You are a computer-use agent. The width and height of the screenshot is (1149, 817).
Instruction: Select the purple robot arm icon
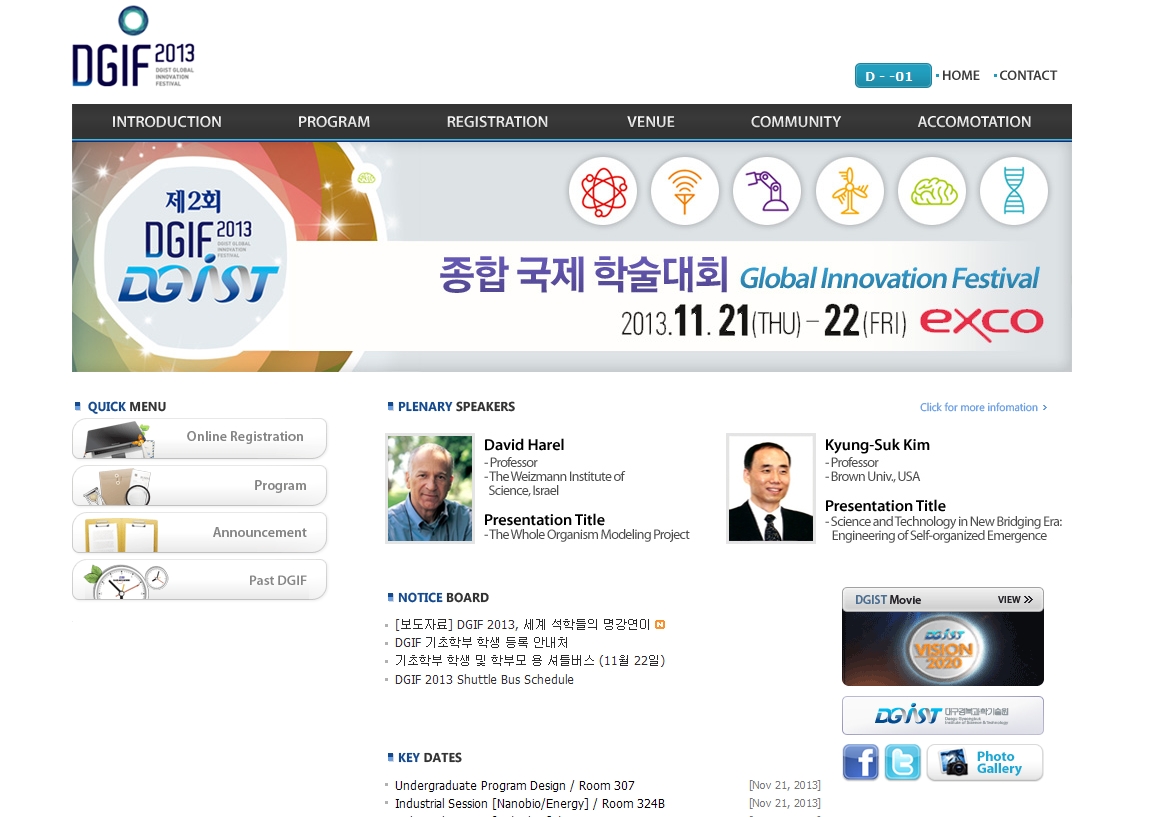(x=767, y=191)
